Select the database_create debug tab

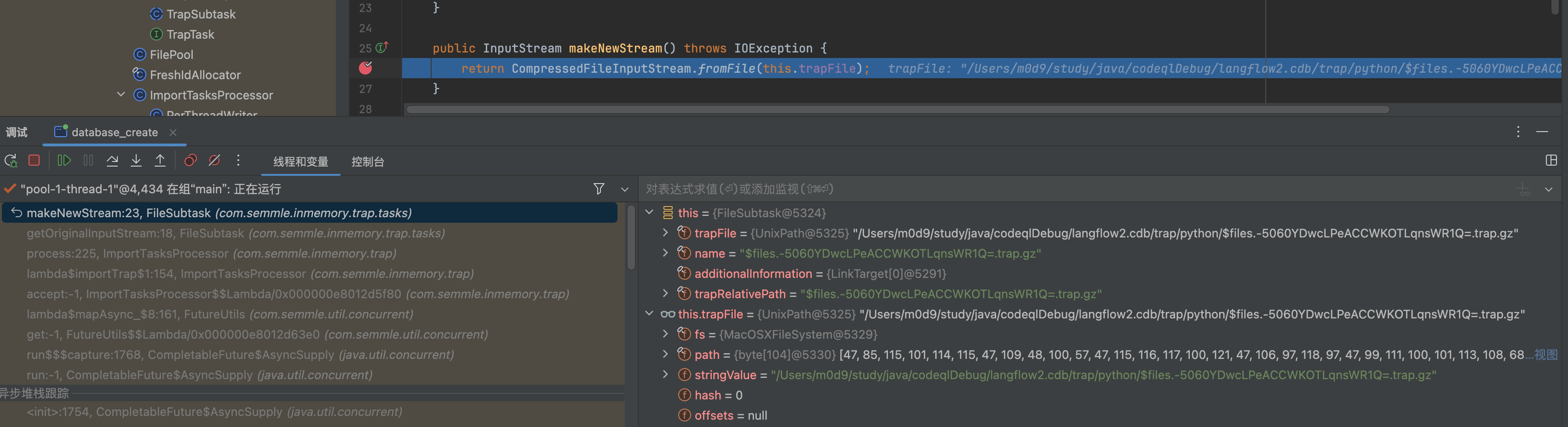tap(115, 132)
